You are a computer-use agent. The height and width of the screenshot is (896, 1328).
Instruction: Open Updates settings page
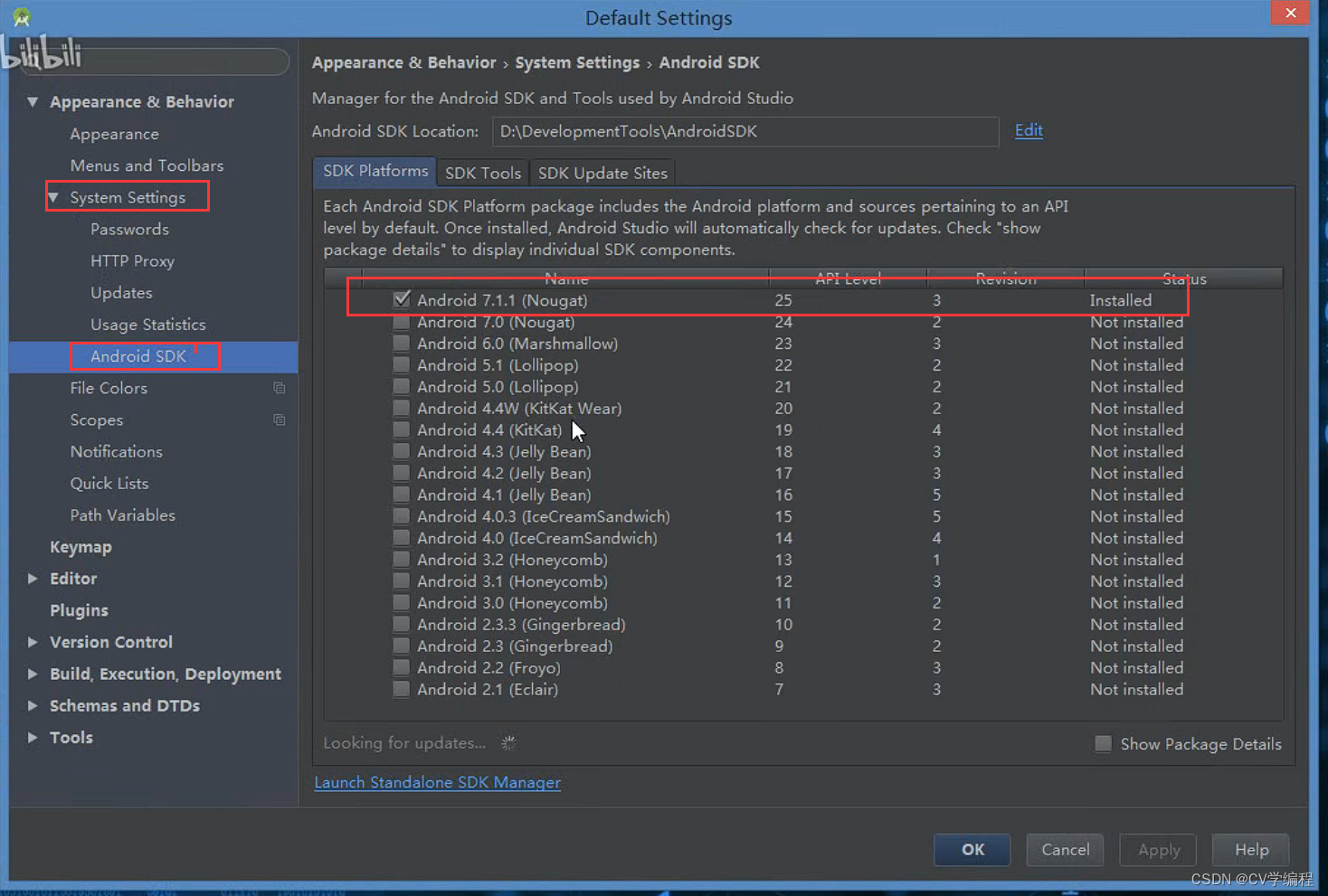point(121,293)
